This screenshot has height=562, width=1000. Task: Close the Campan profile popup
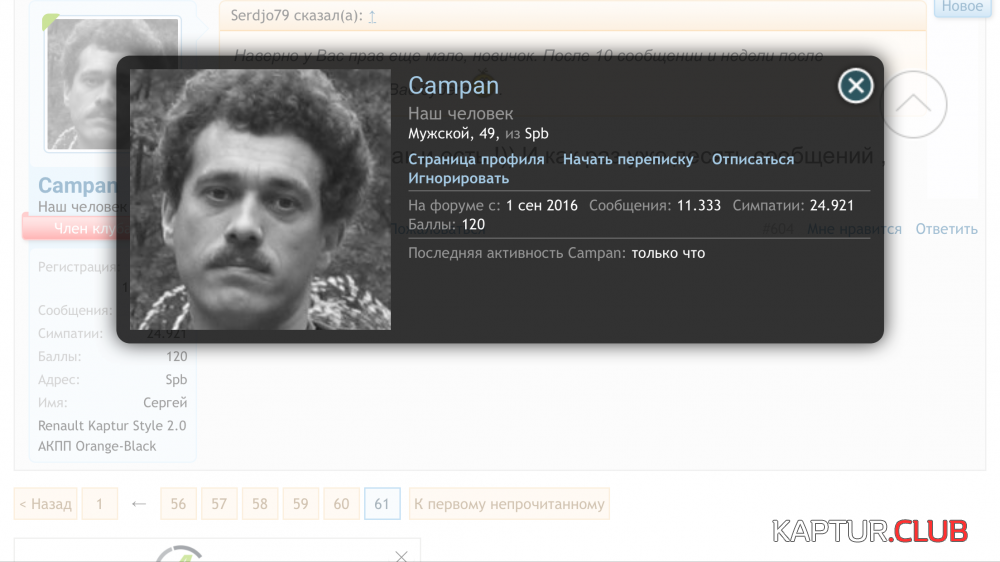point(855,87)
